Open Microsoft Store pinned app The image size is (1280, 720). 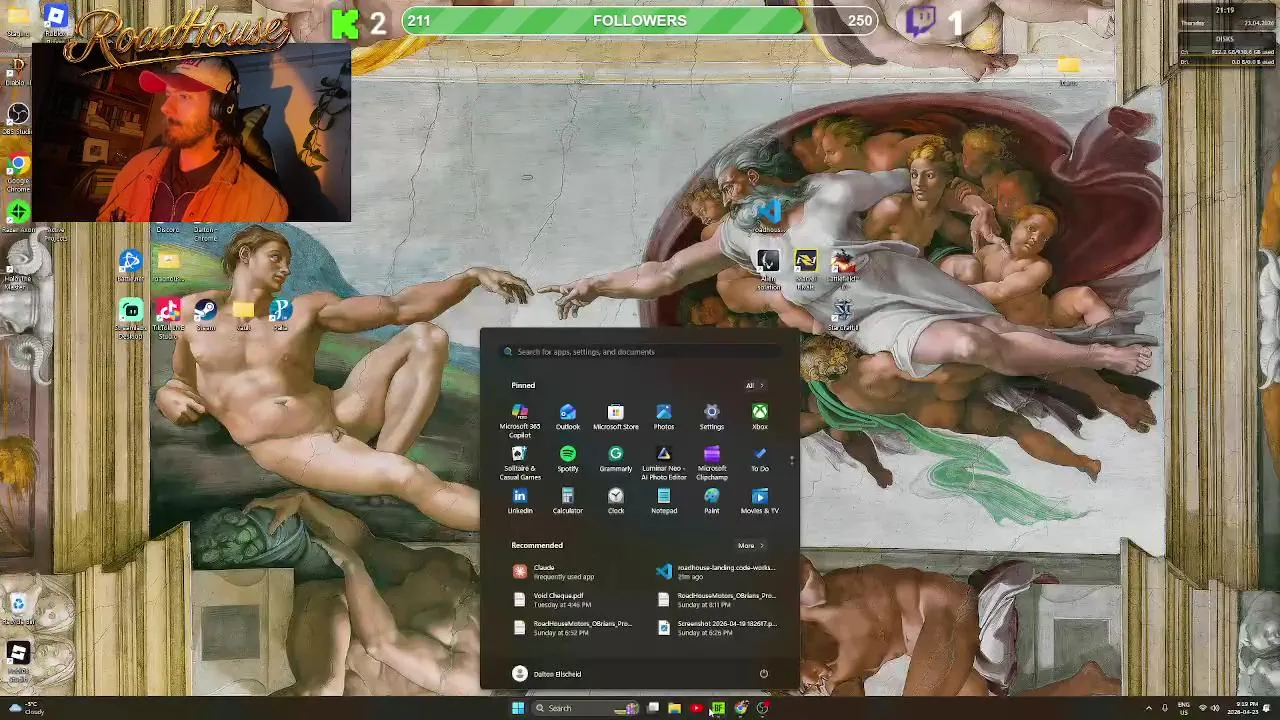coord(615,418)
